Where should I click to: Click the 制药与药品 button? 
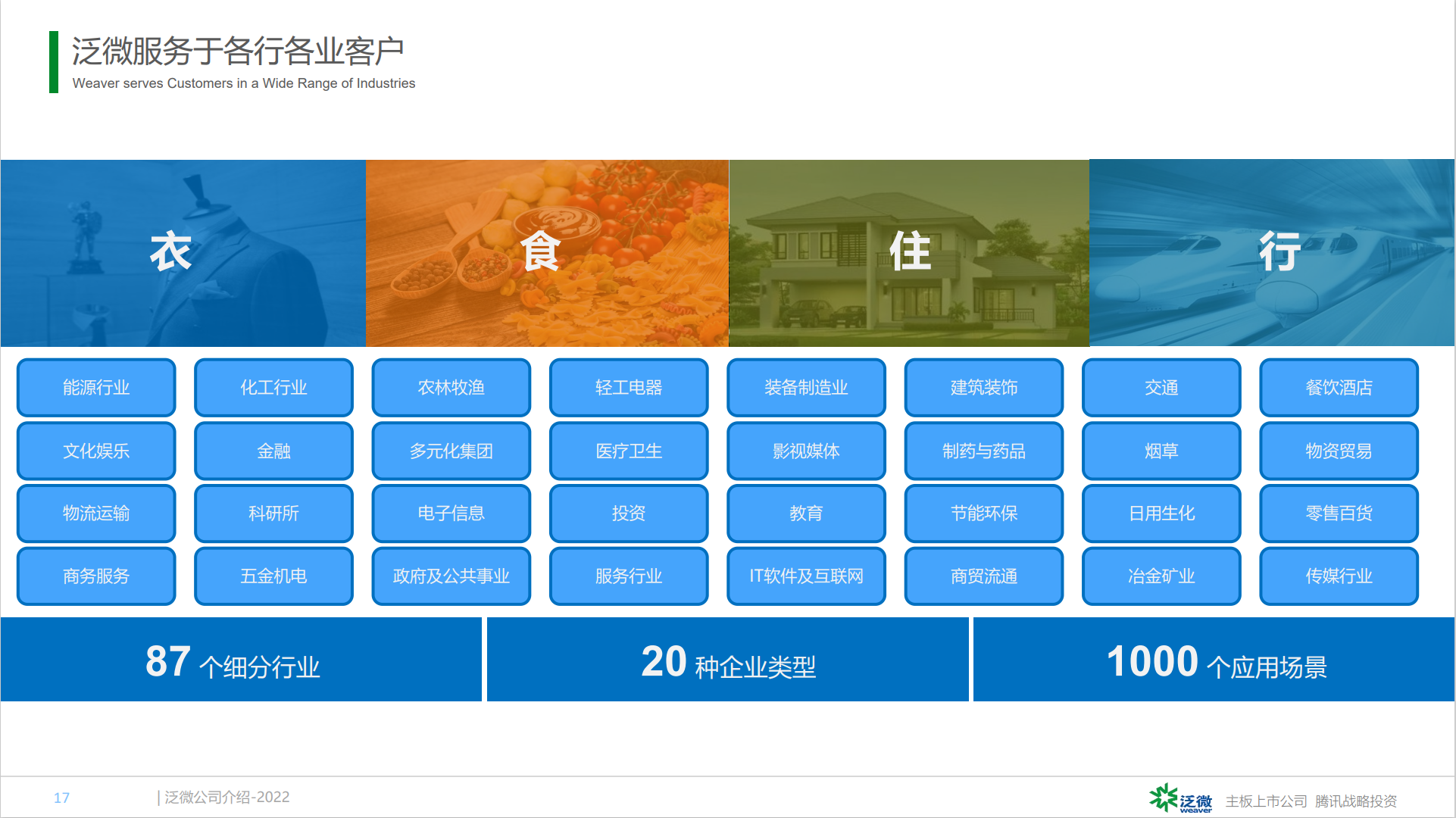pyautogui.click(x=983, y=451)
